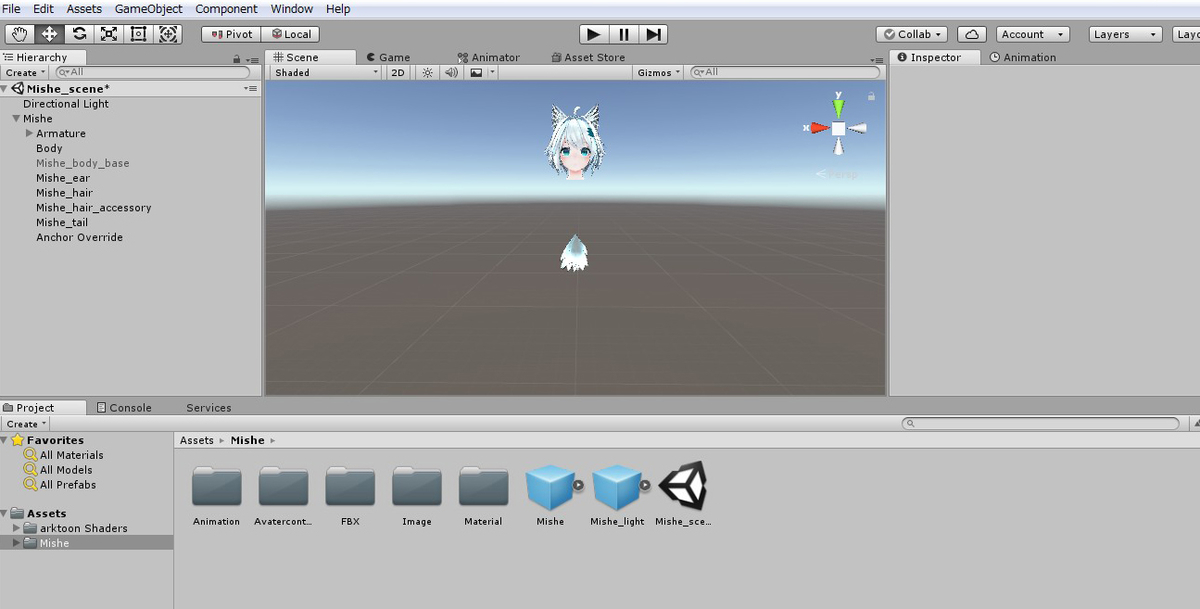Screen dimensions: 1200x609
Task: Click the Hierarchy search field
Action: click(x=152, y=73)
